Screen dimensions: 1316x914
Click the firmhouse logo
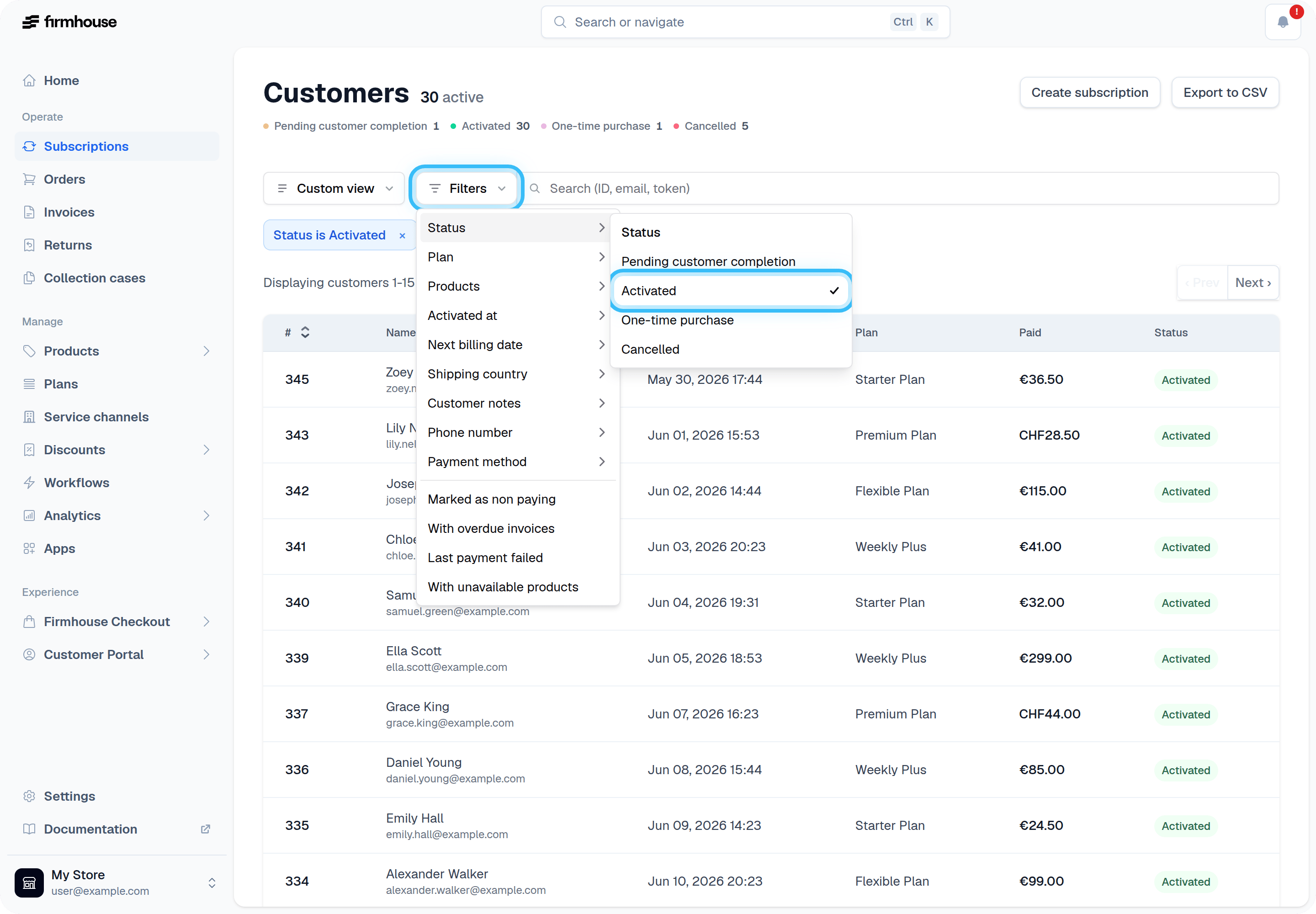click(x=69, y=22)
